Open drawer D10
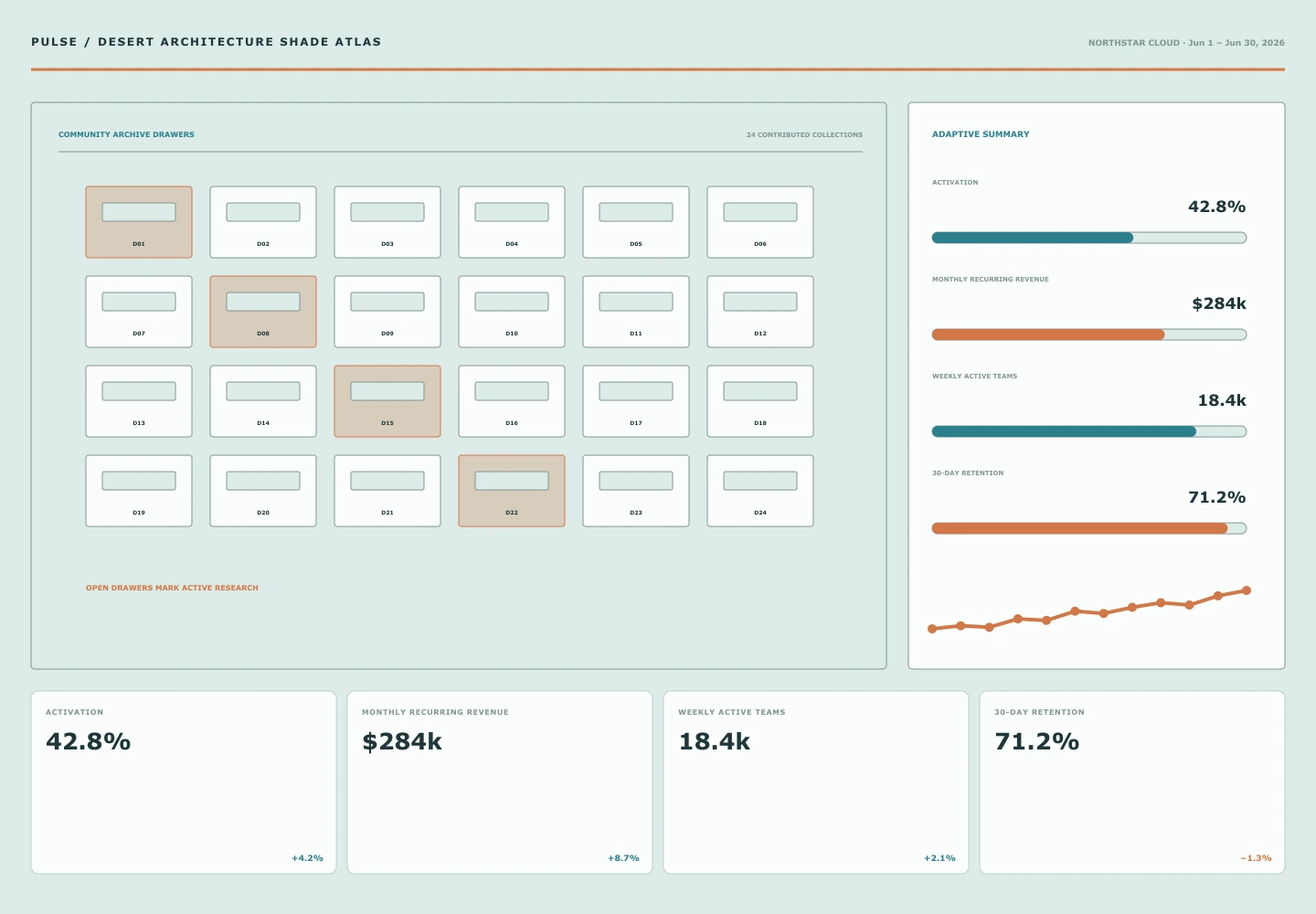1316x914 pixels. click(x=512, y=312)
